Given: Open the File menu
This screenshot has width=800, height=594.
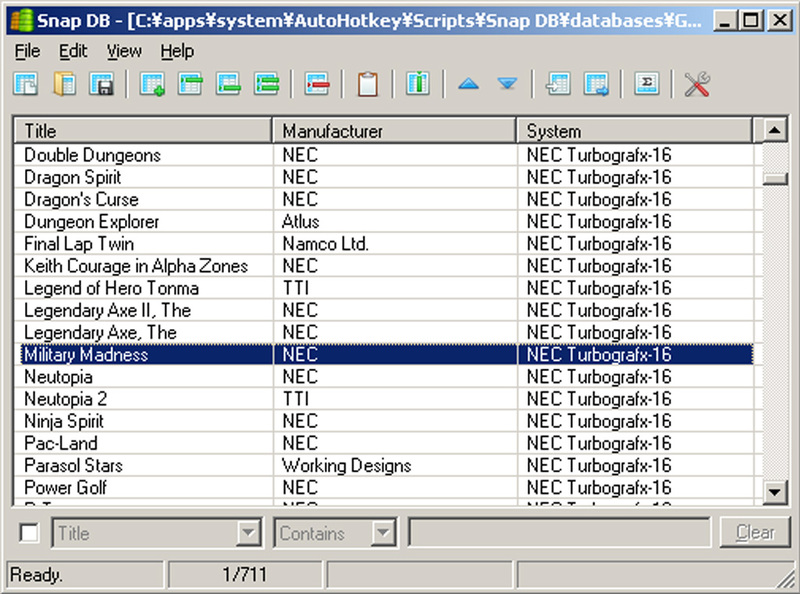Looking at the screenshot, I should [27, 51].
